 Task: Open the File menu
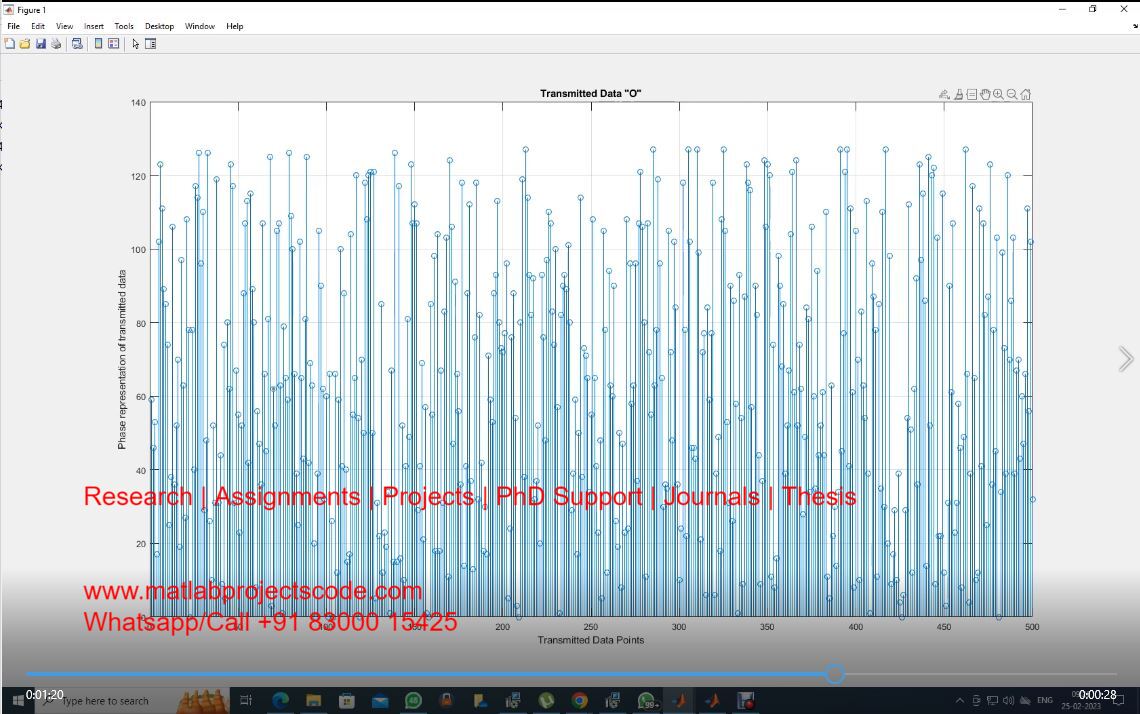click(x=13, y=26)
